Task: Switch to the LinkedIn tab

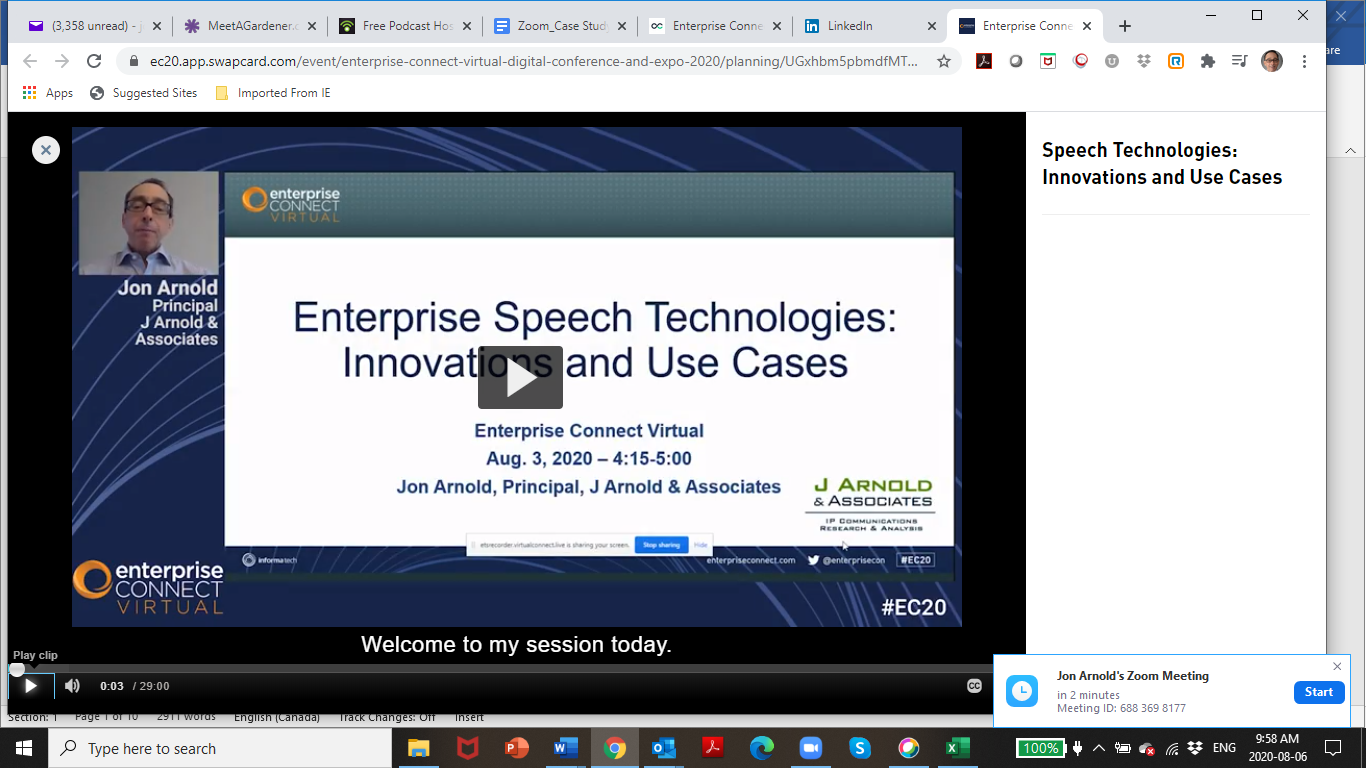Action: coord(868,26)
